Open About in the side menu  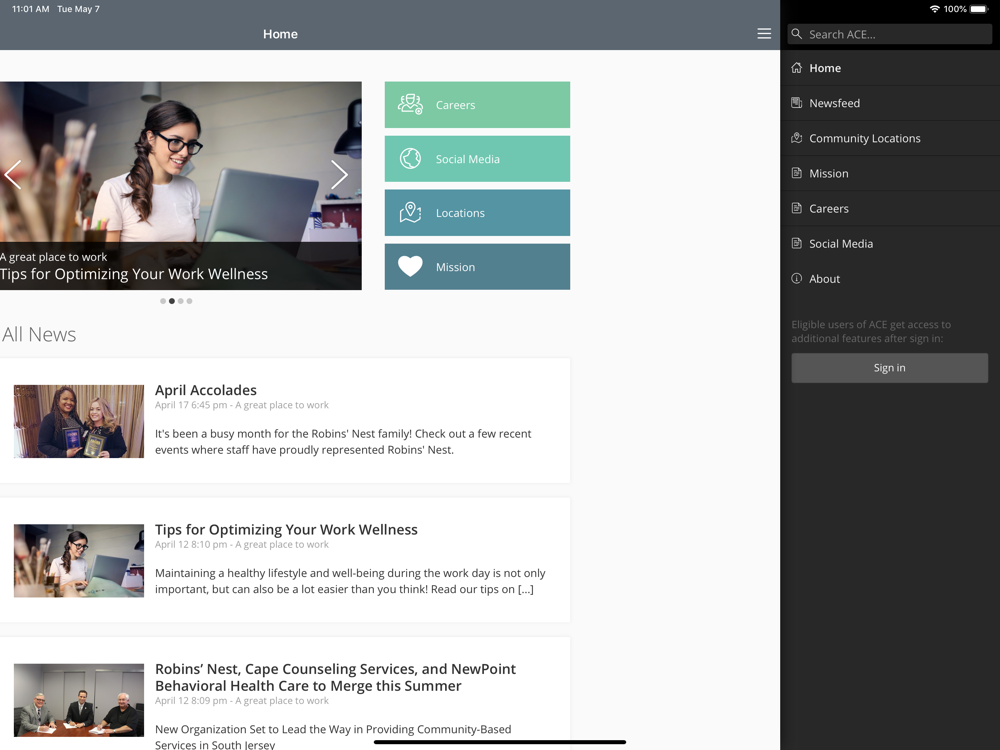(x=890, y=278)
